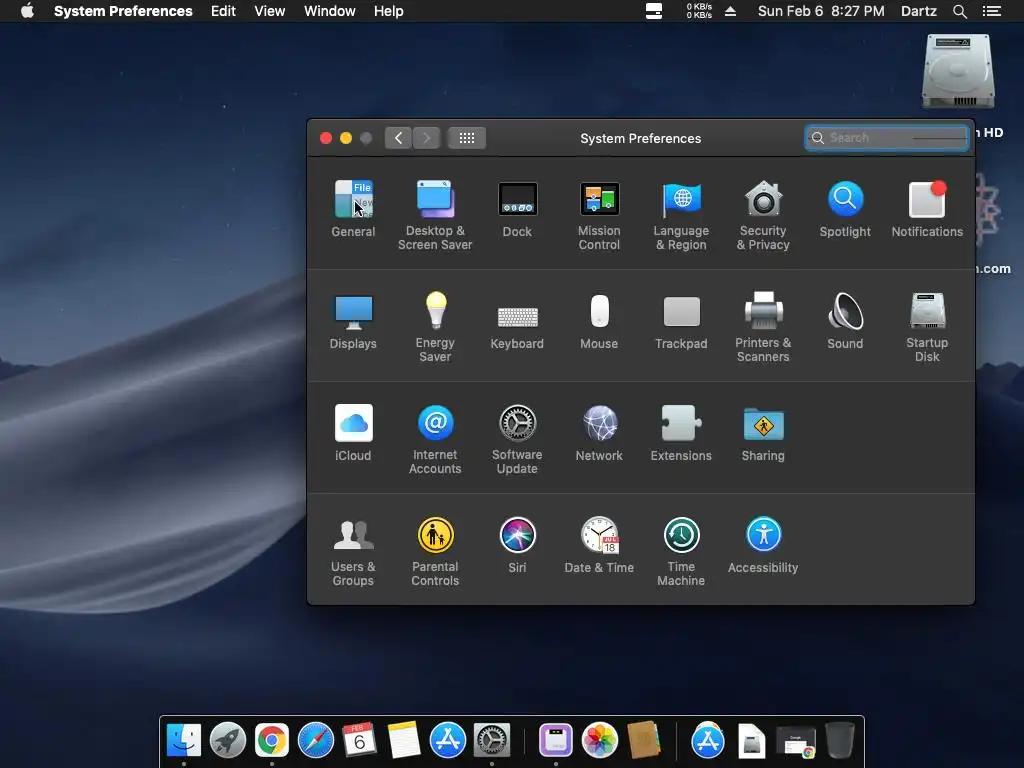Click the date and time in menu bar
Screen dimensions: 1024x768
[821, 11]
